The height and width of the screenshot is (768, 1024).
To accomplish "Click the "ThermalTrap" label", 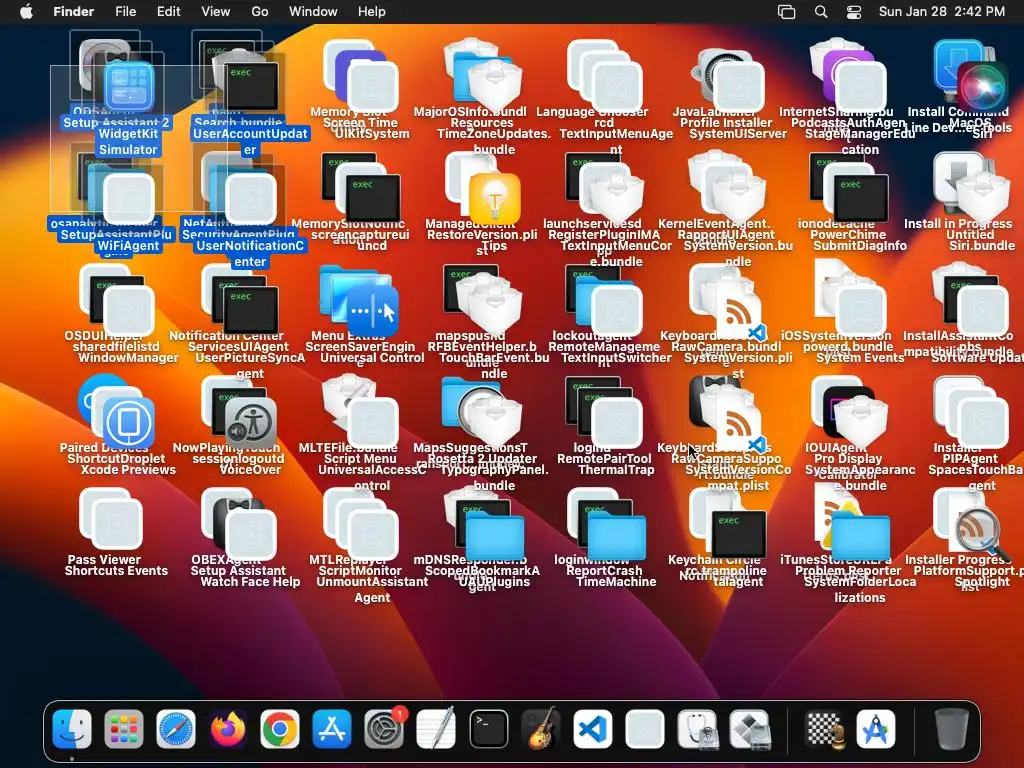I will (x=616, y=470).
